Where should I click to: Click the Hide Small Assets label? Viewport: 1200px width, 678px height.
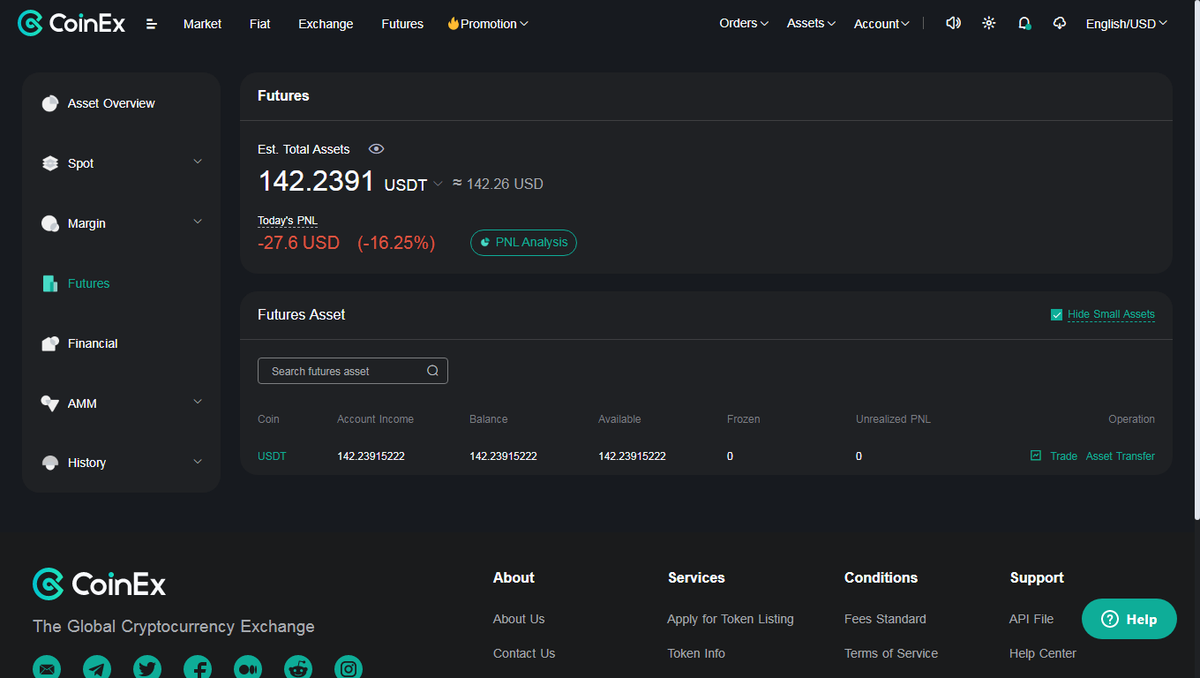click(x=1111, y=314)
